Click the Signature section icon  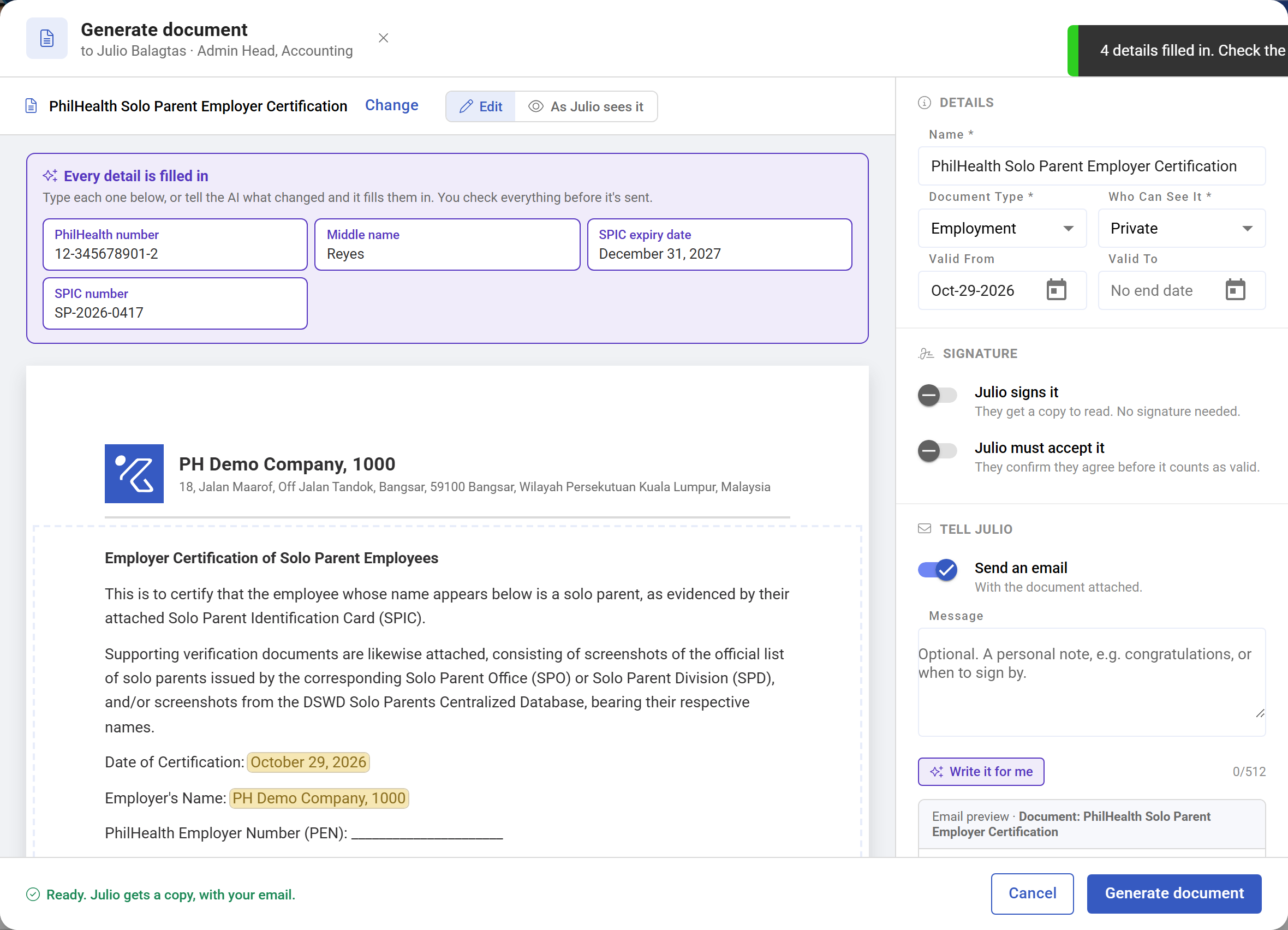(926, 354)
